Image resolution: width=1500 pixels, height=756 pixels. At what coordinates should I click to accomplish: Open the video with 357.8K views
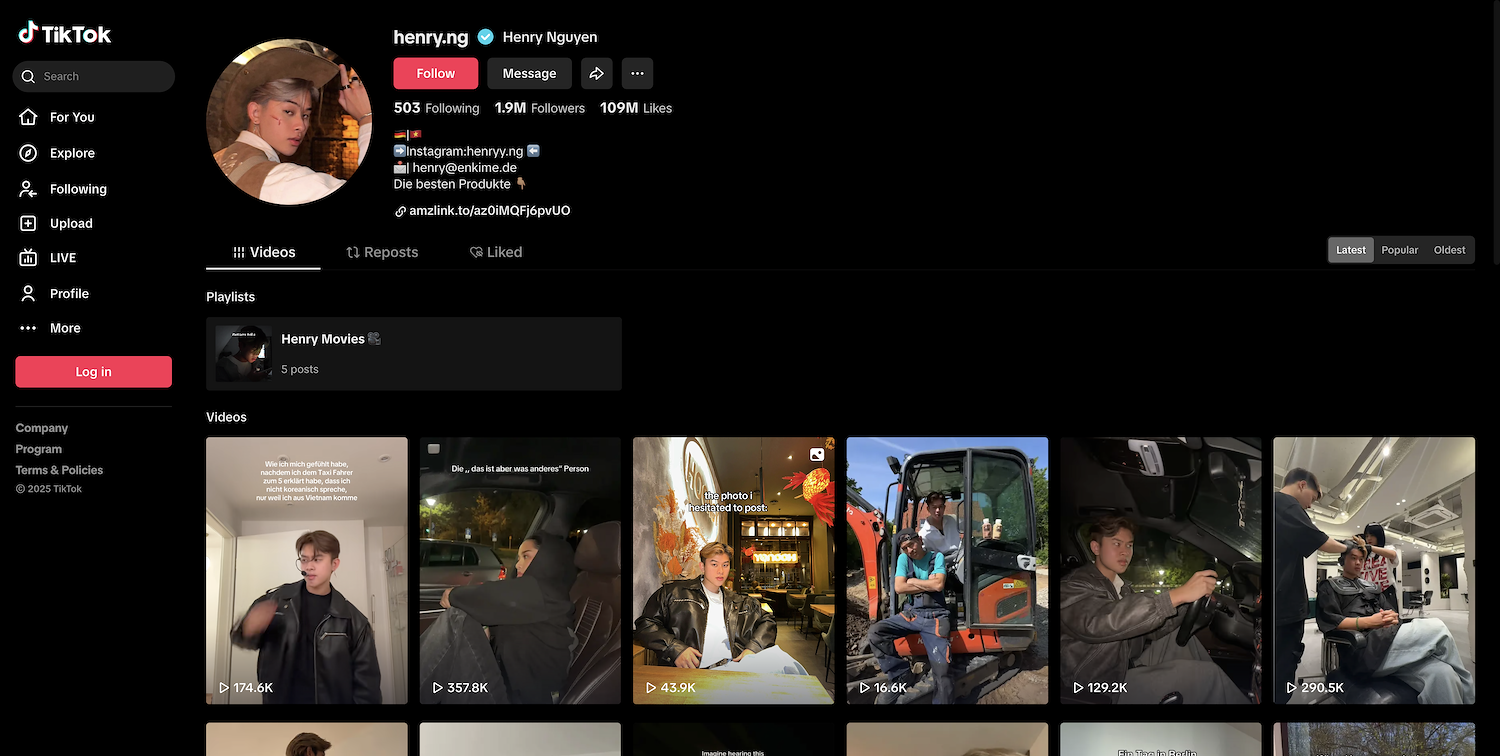(520, 570)
